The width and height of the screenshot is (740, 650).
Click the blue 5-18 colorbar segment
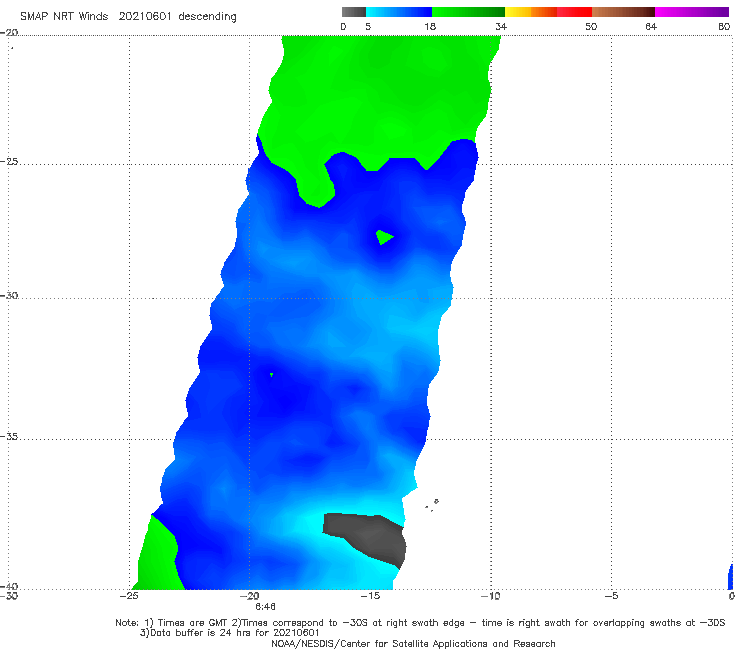tap(399, 12)
